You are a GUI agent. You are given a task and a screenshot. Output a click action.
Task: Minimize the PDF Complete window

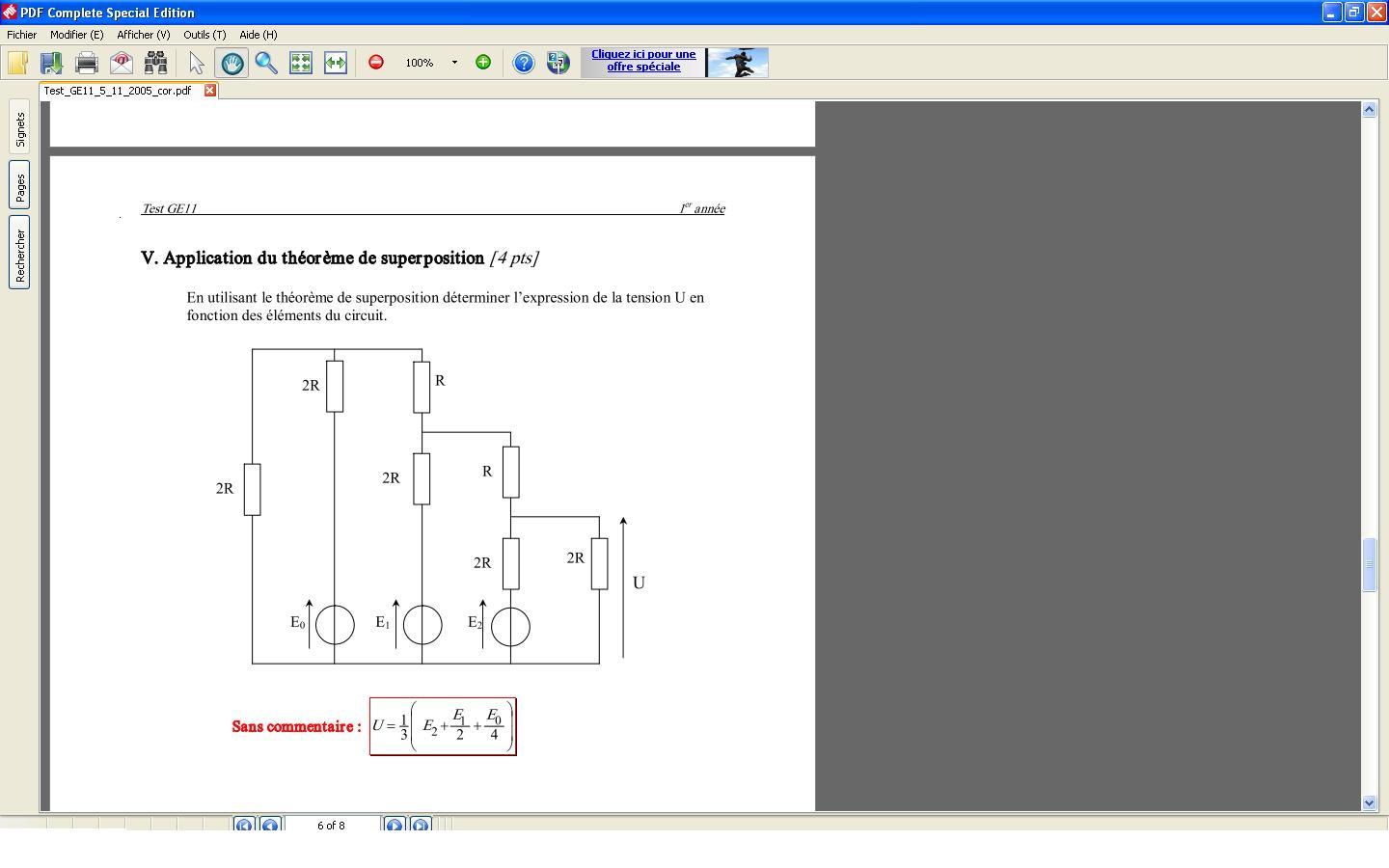(x=1331, y=13)
